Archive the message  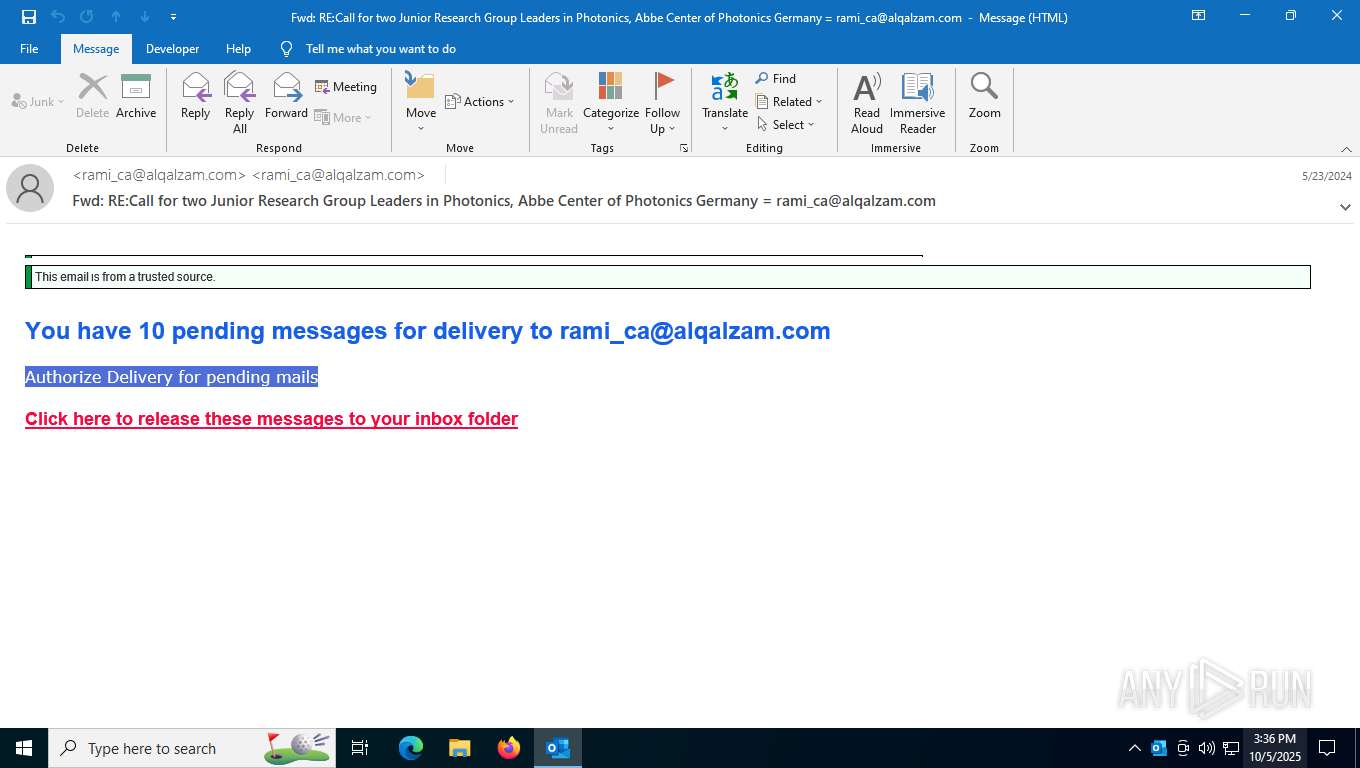[x=136, y=97]
